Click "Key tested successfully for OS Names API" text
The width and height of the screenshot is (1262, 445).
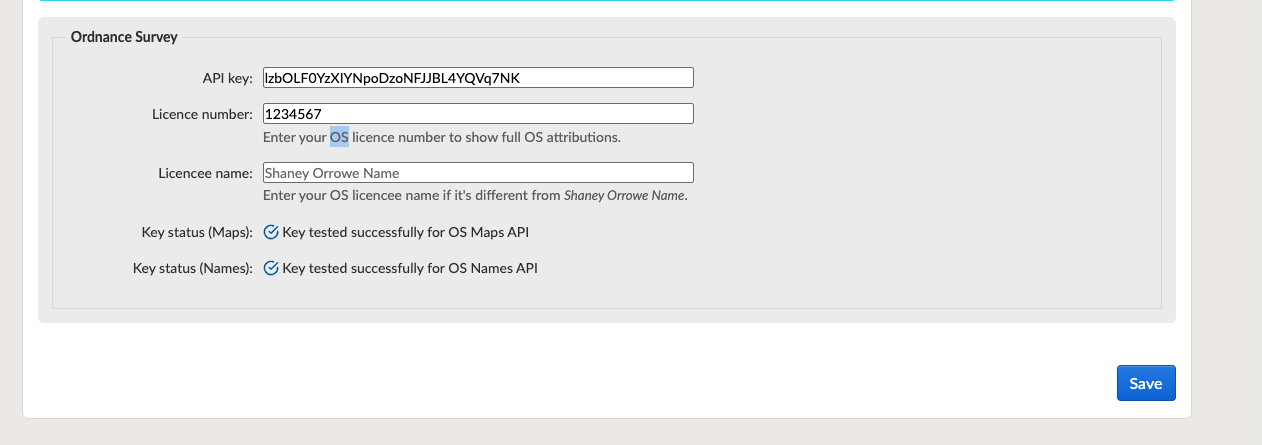(x=410, y=268)
